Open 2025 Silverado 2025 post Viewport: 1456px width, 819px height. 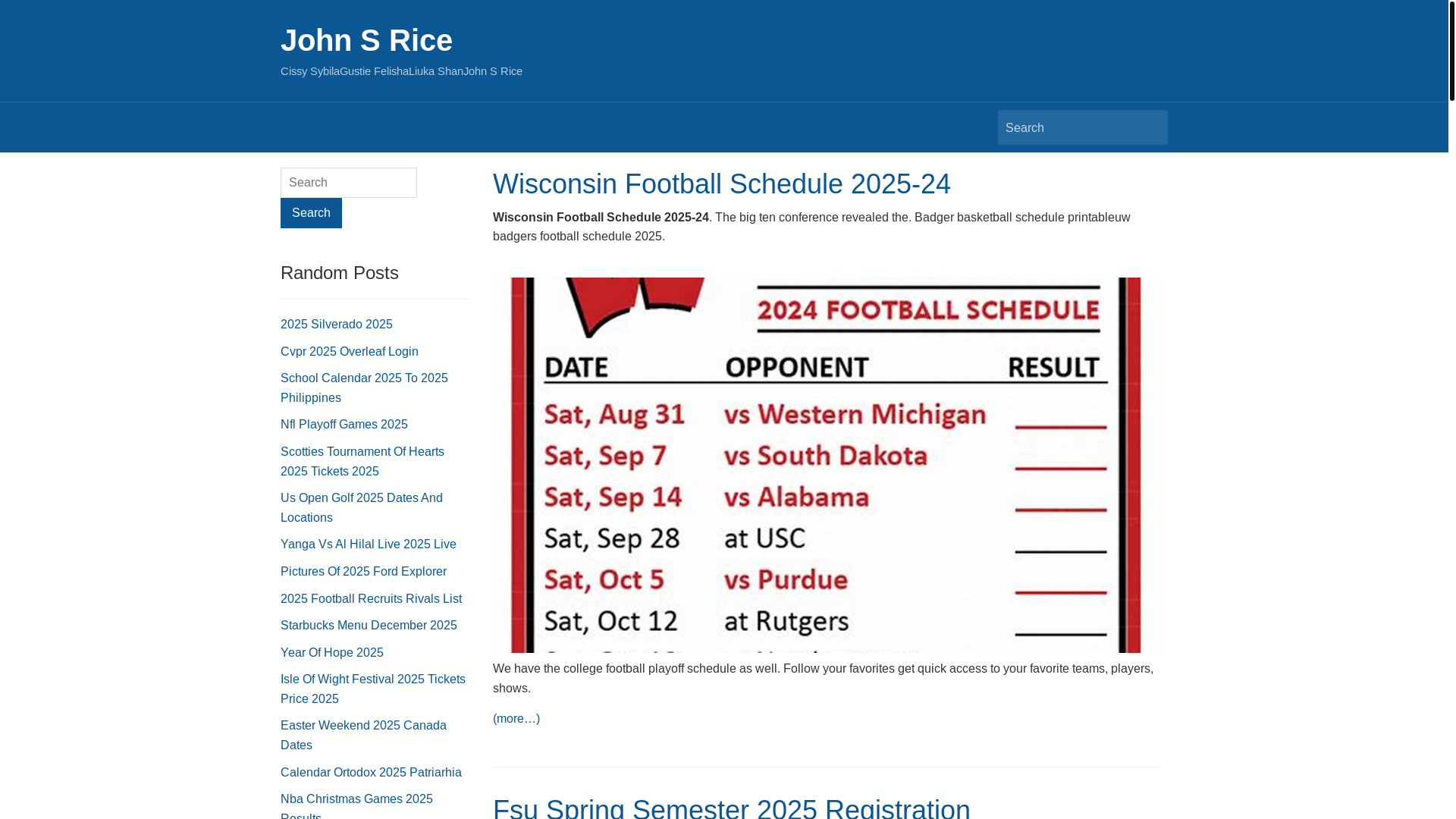point(337,325)
